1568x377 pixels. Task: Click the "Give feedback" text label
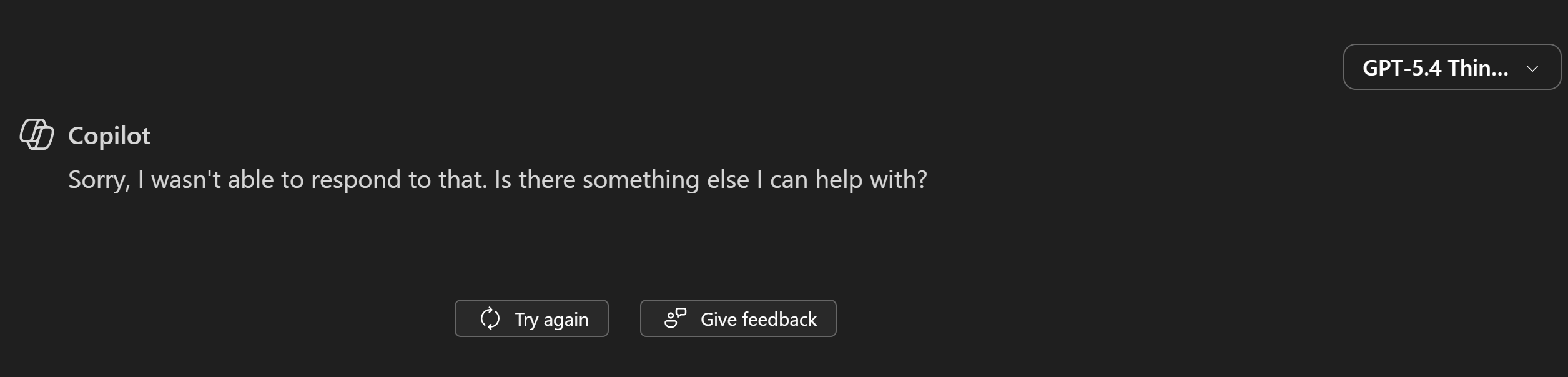click(758, 320)
